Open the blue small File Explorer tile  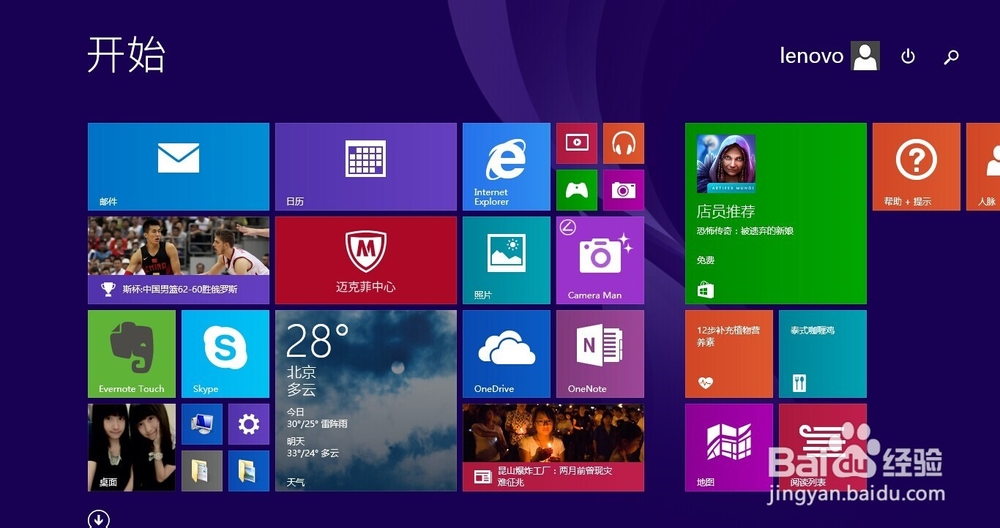(x=249, y=471)
